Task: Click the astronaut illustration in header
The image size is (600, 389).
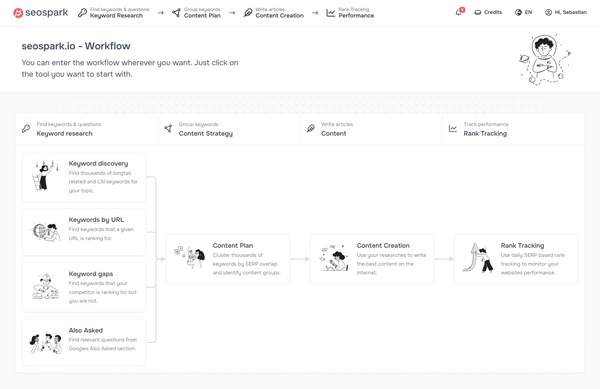Action: coord(545,59)
